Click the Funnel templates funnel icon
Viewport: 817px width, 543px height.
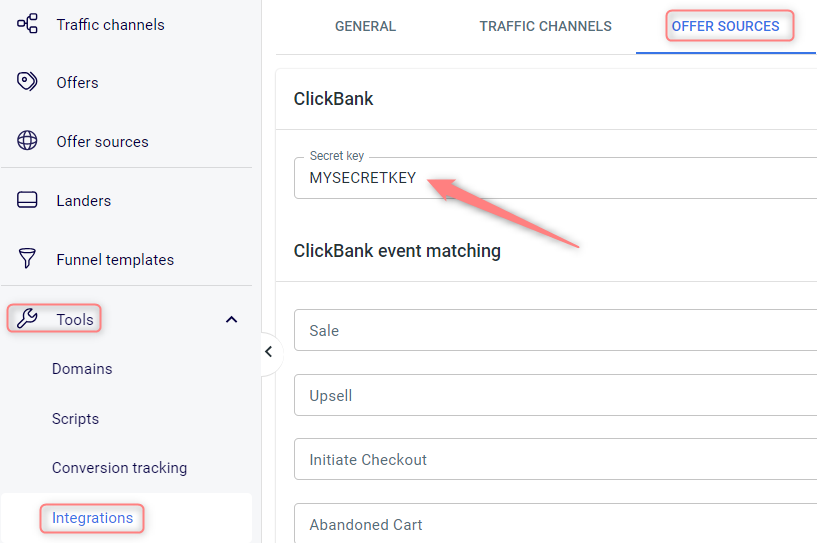(27, 258)
